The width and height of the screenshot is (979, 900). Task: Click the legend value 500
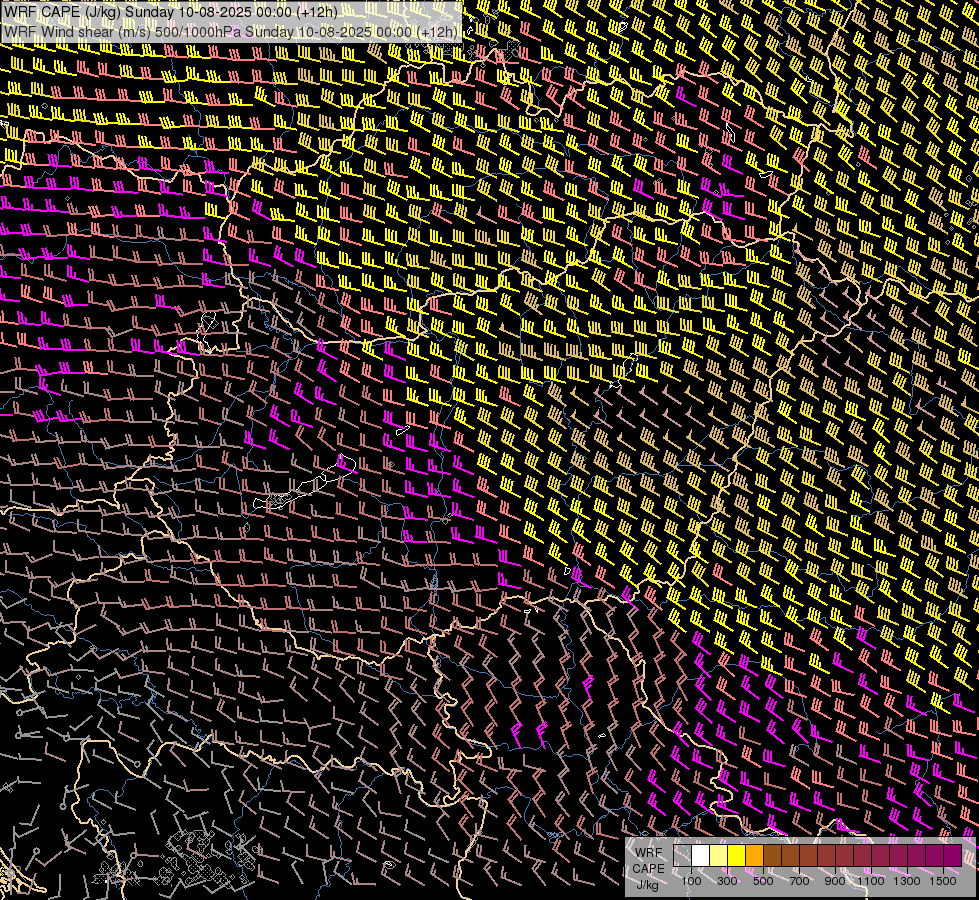[x=763, y=881]
